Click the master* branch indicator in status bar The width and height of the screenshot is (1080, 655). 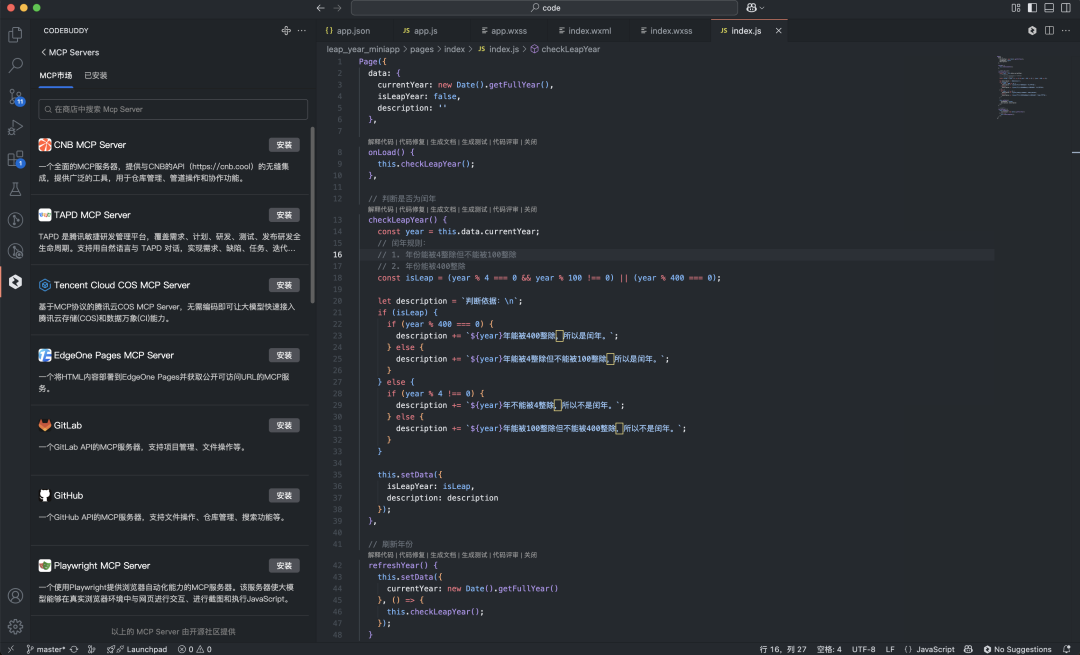click(x=45, y=648)
